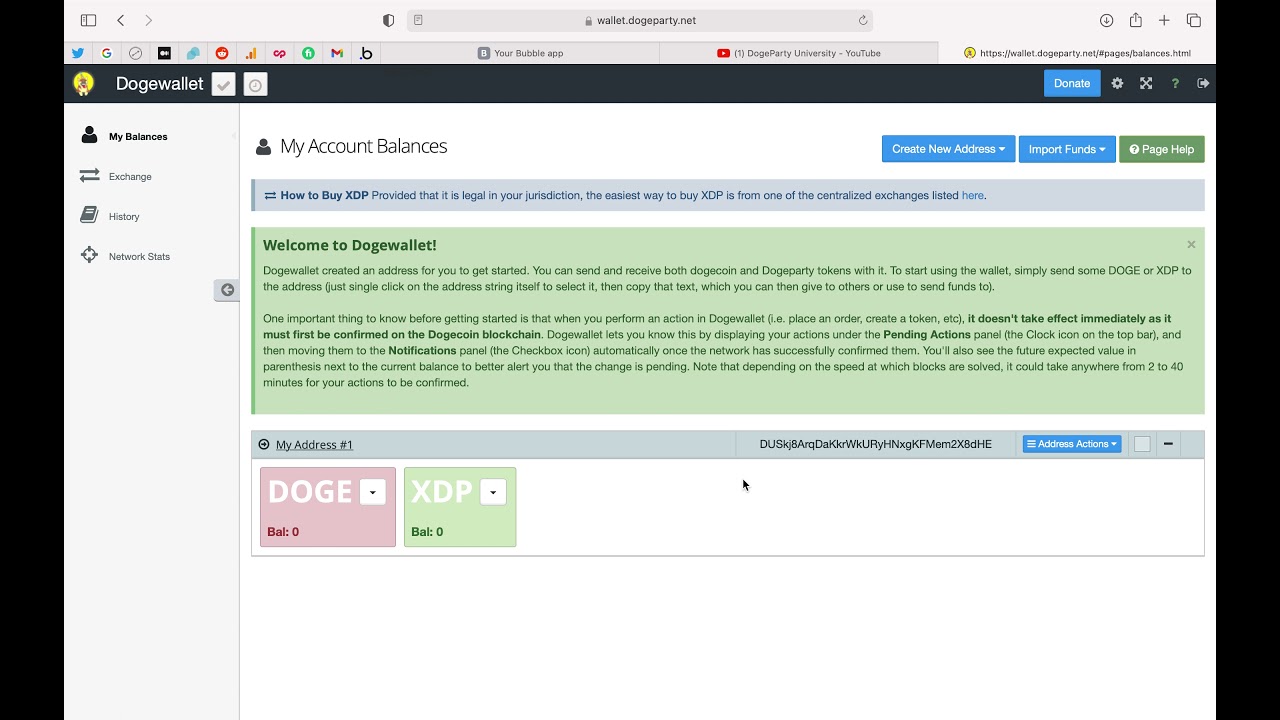The image size is (1280, 720).
Task: Open the Safari share icon
Action: point(1136,20)
